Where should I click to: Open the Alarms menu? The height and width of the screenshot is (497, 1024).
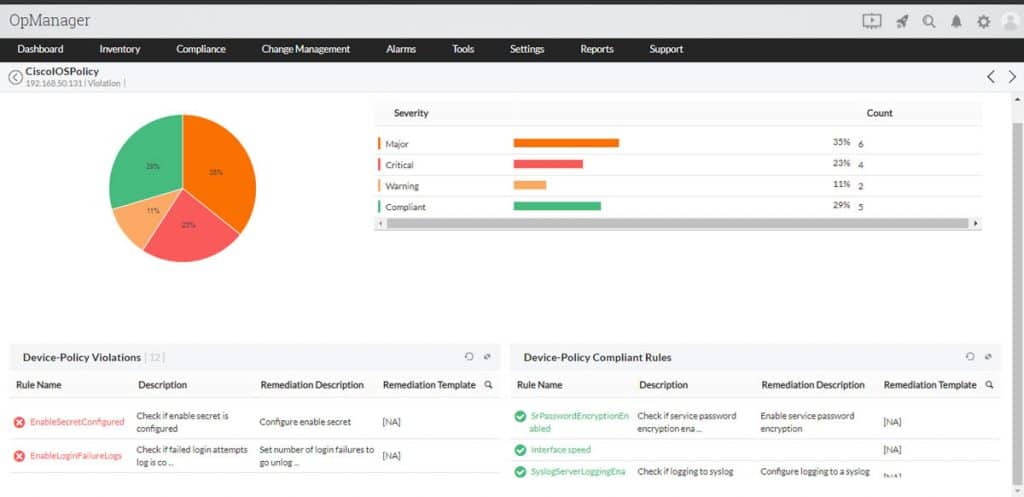401,49
